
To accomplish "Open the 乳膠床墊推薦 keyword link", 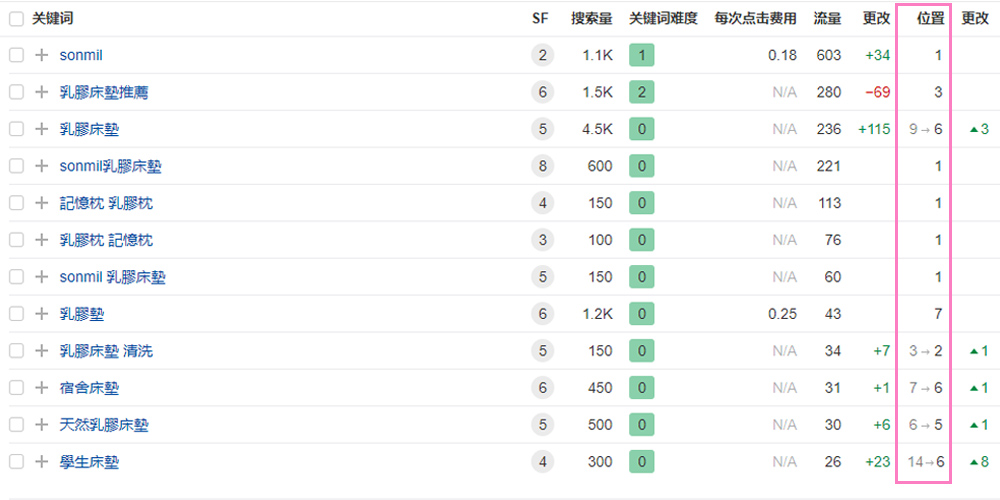I will tap(104, 93).
